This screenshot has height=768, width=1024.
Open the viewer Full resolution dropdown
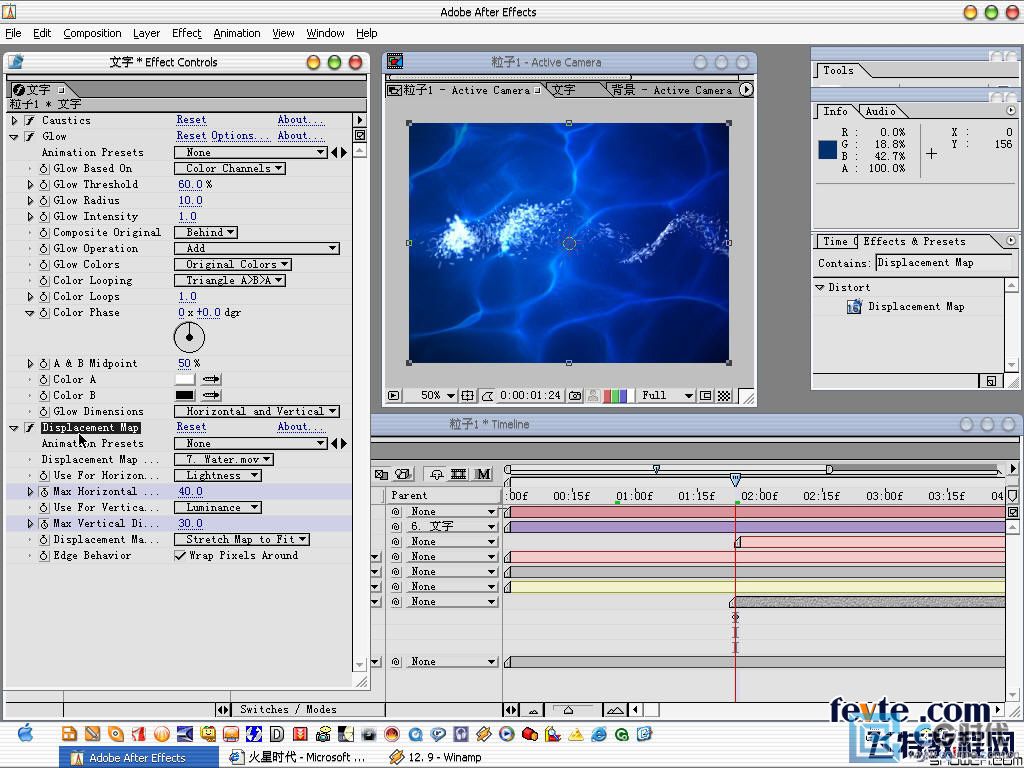click(x=665, y=396)
